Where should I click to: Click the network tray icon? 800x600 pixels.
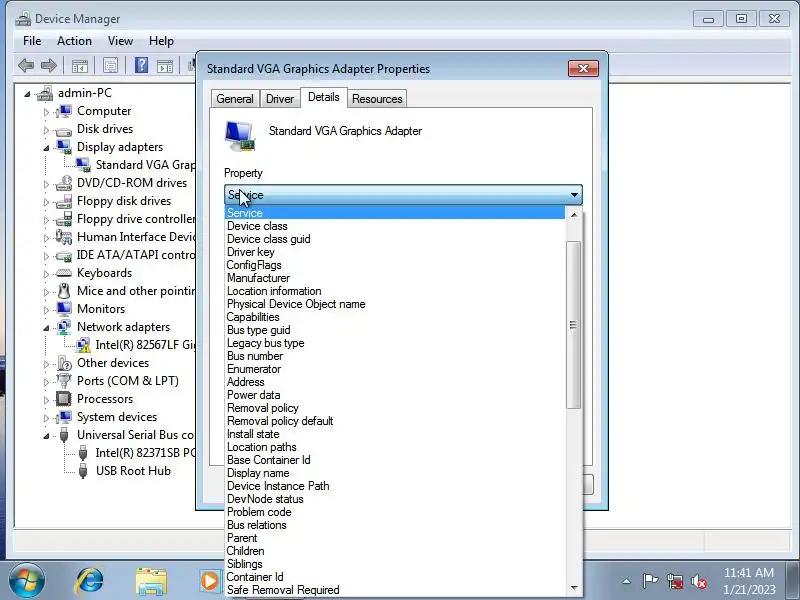[x=674, y=581]
